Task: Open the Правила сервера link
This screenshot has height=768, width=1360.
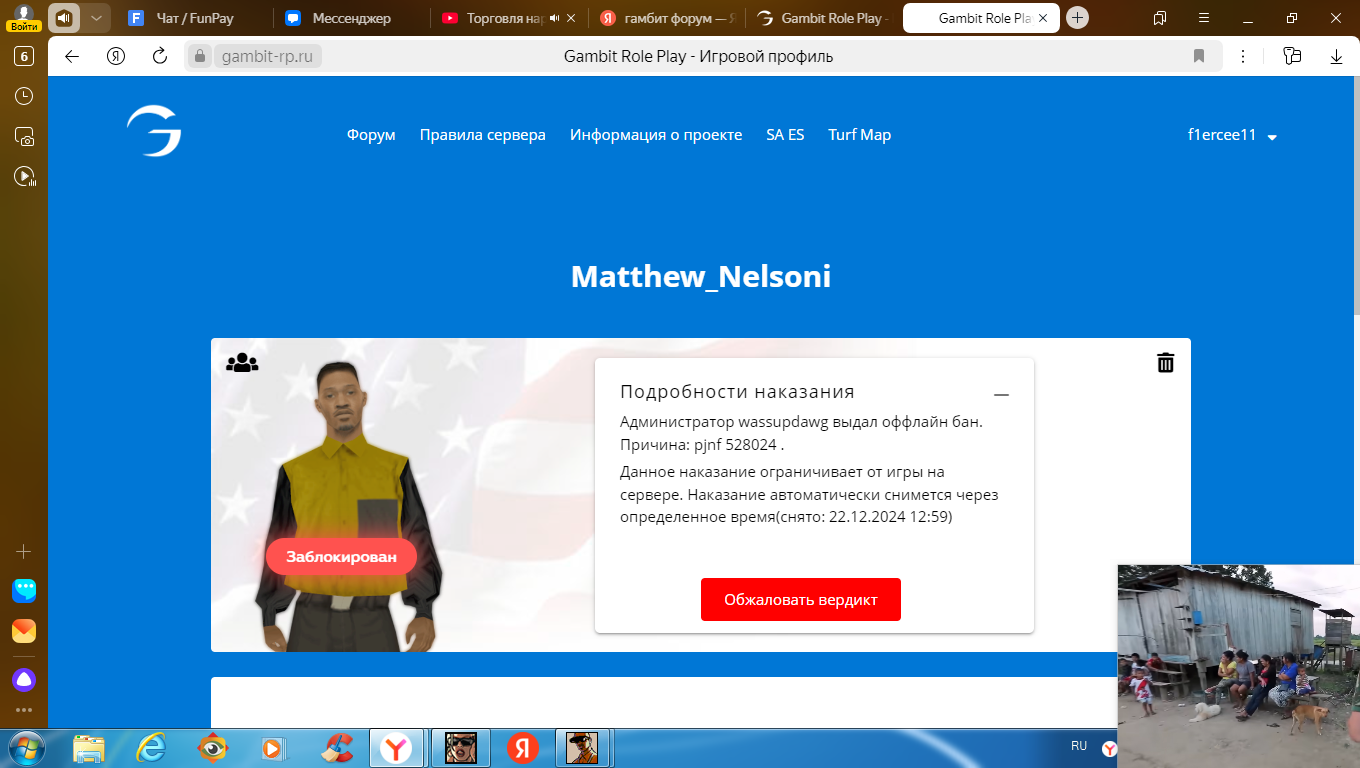Action: (x=482, y=135)
